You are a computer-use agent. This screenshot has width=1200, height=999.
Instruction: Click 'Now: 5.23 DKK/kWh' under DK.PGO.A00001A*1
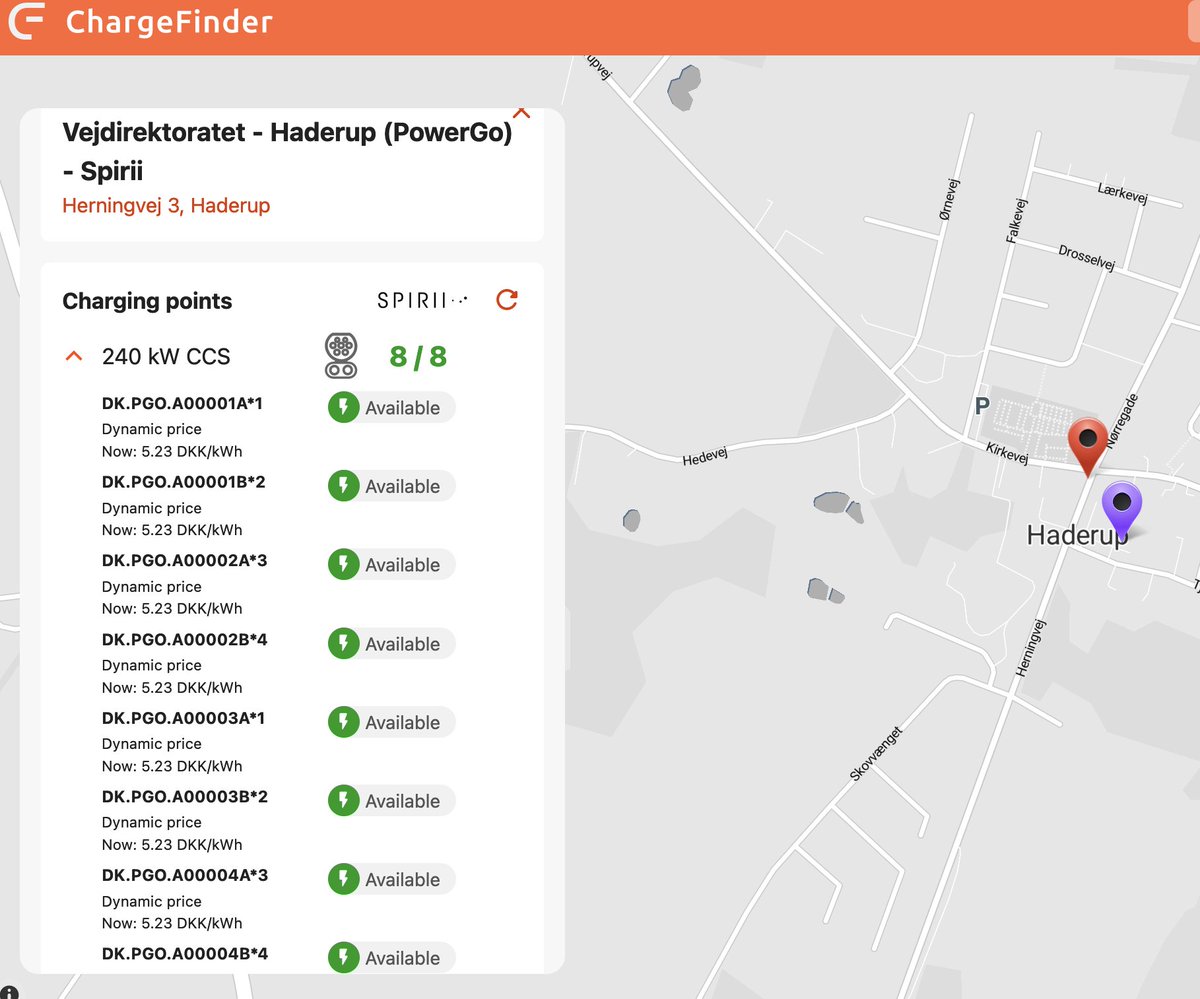pyautogui.click(x=172, y=451)
